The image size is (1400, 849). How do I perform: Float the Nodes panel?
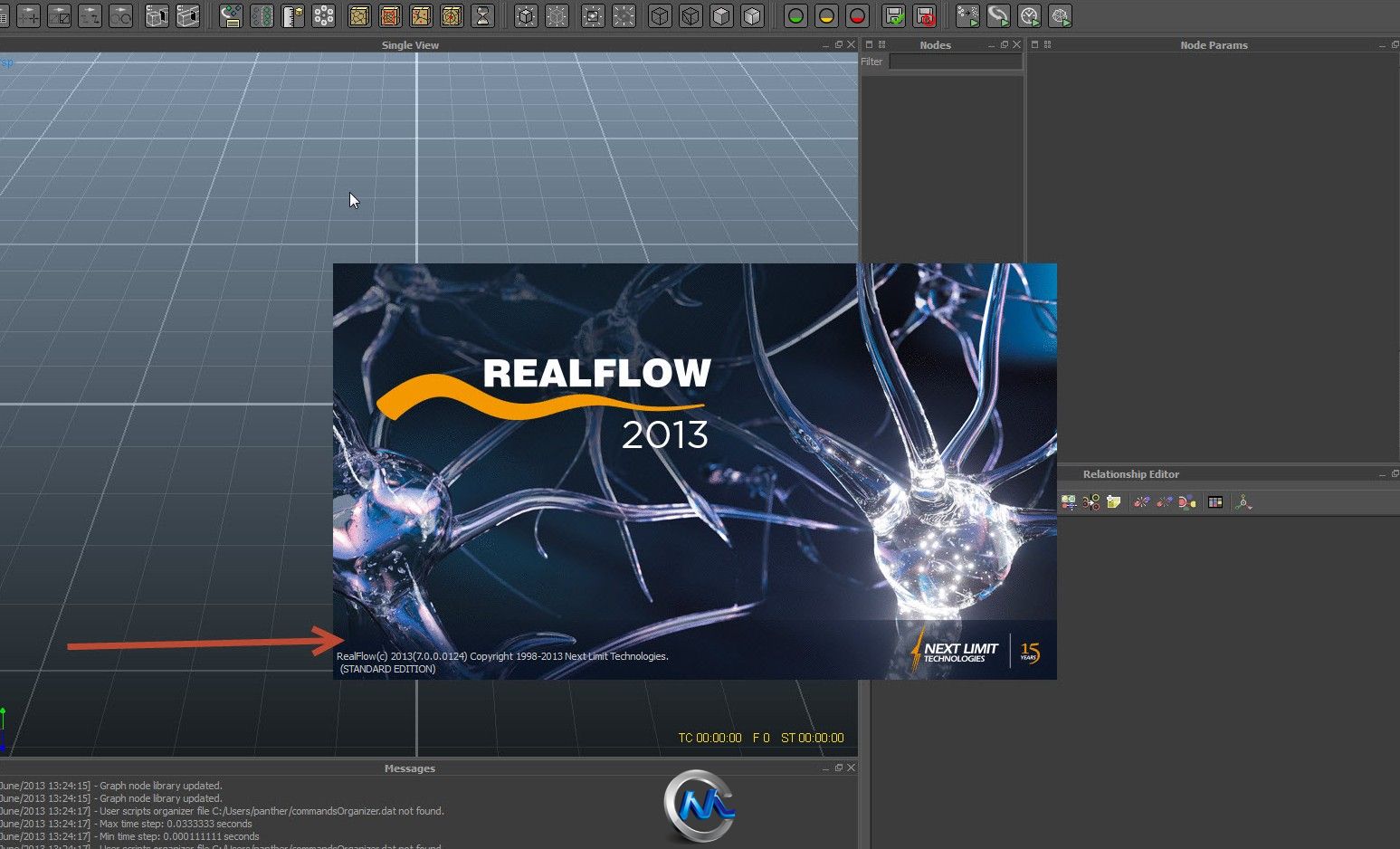[x=1005, y=44]
